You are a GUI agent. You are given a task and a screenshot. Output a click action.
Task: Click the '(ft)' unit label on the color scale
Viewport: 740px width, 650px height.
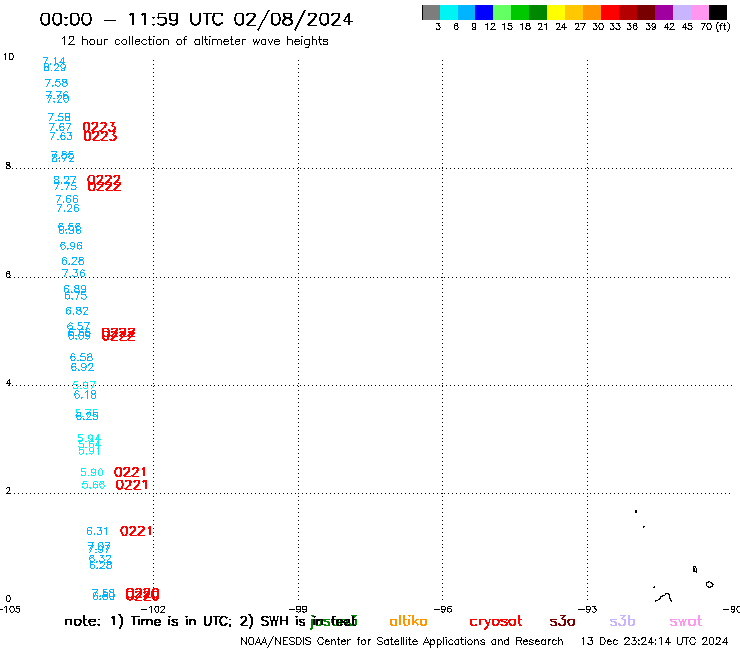pyautogui.click(x=723, y=26)
